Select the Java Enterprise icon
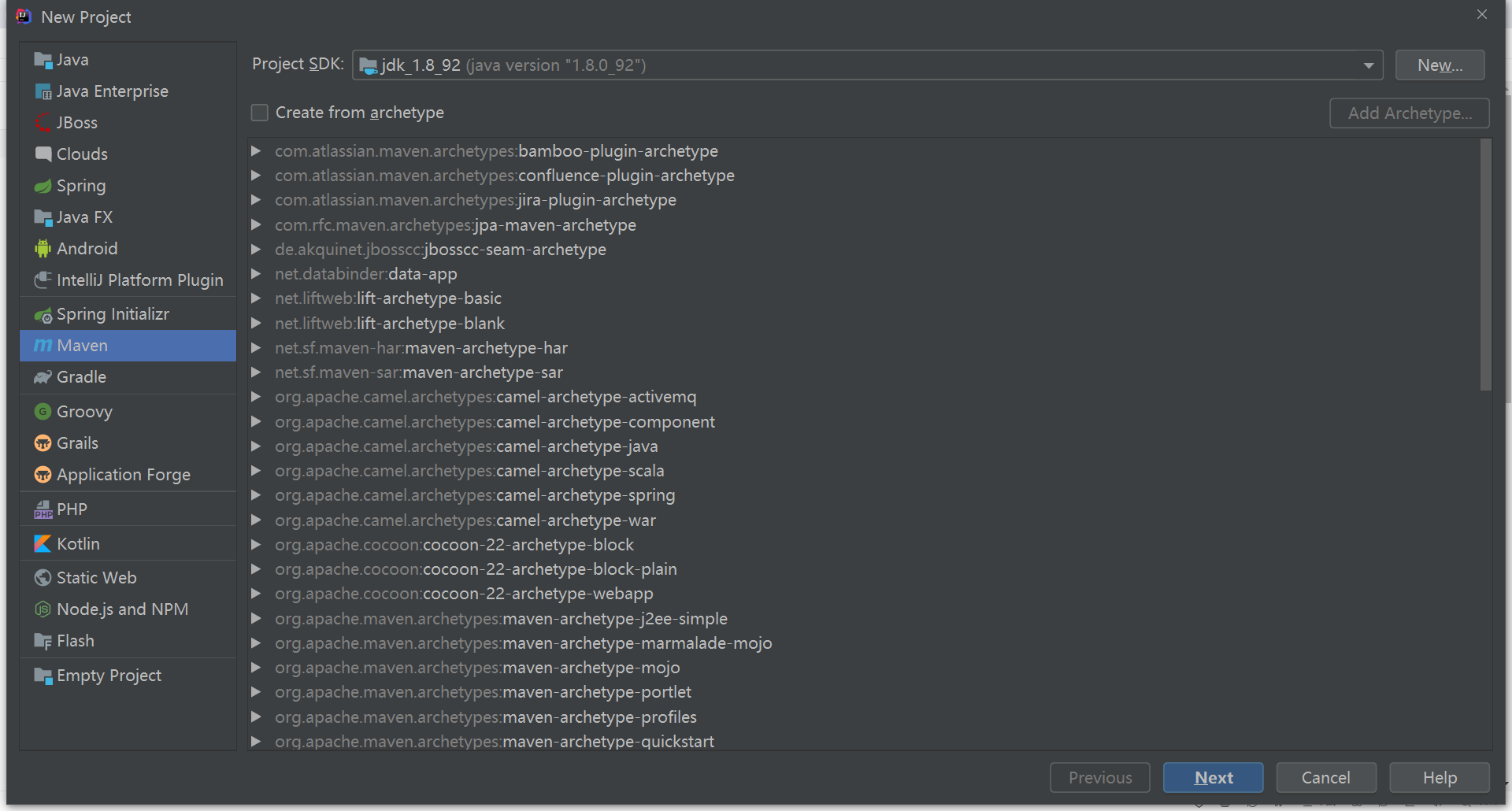Screen dimensions: 1512x811 coord(43,91)
